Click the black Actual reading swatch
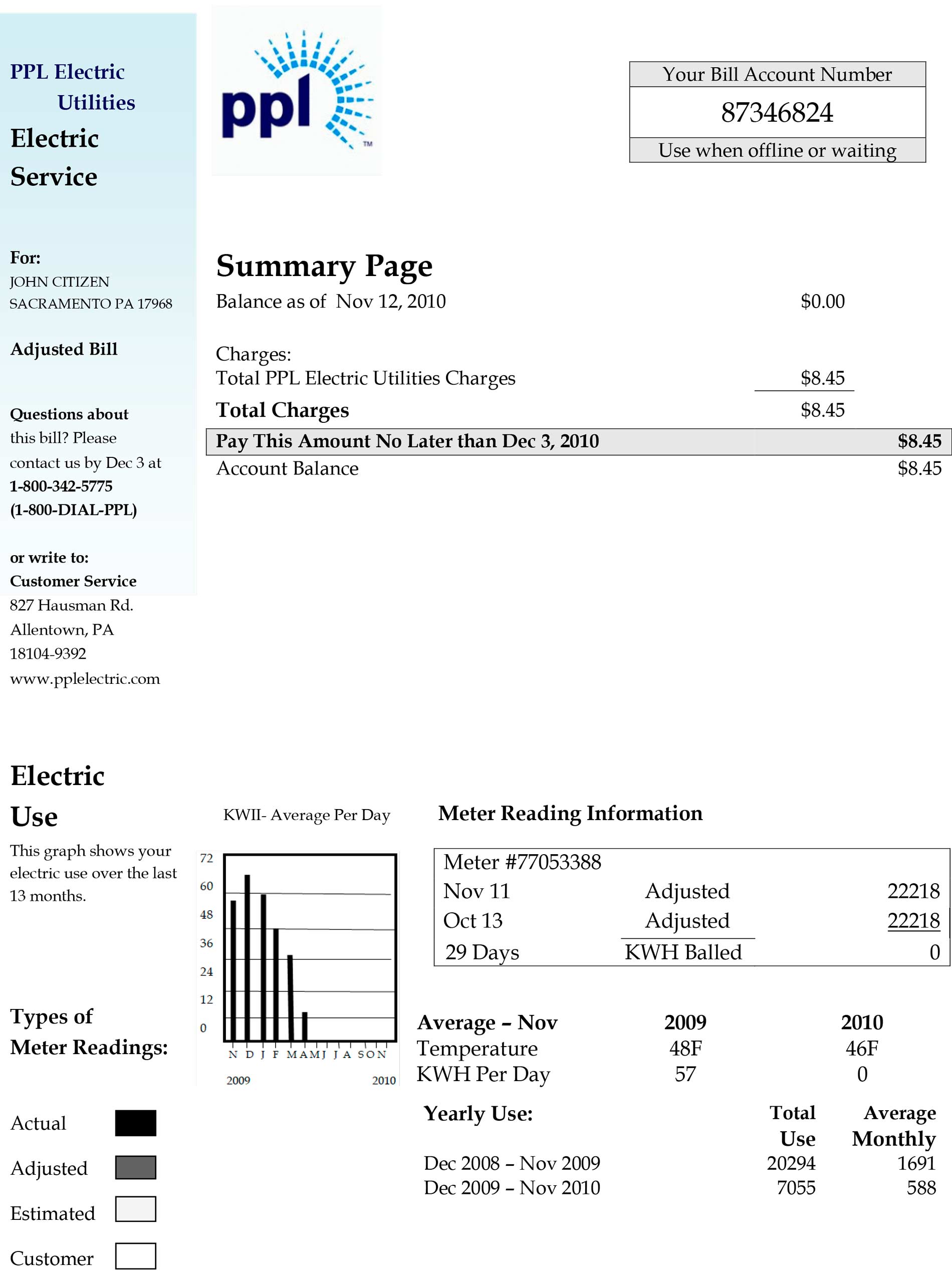Image resolution: width=952 pixels, height=1277 pixels. click(x=135, y=1123)
